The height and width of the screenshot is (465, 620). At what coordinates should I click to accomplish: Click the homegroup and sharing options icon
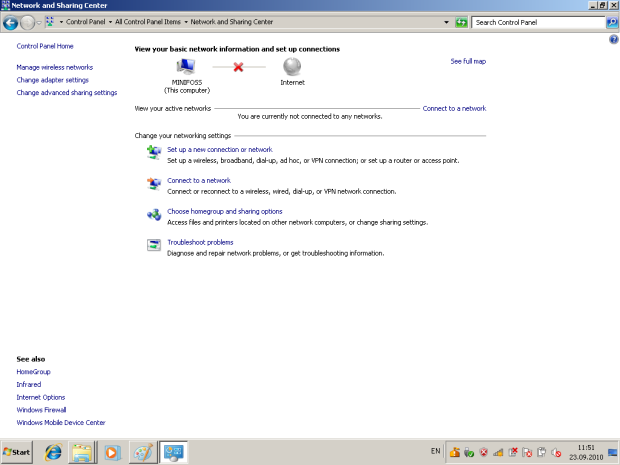point(154,214)
